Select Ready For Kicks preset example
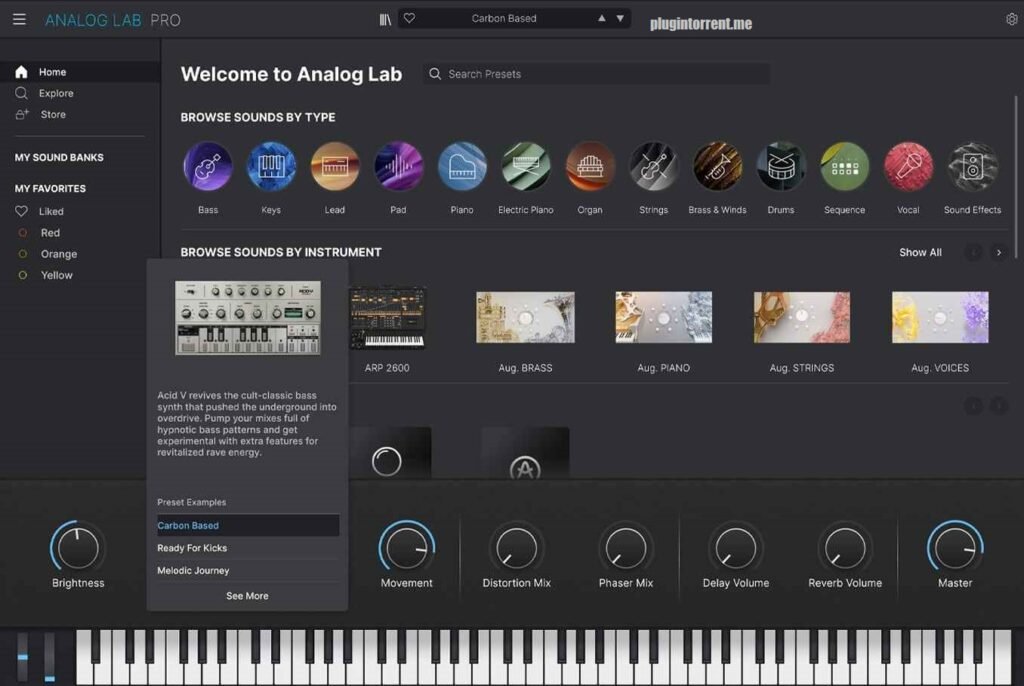The image size is (1024, 686). 248,548
